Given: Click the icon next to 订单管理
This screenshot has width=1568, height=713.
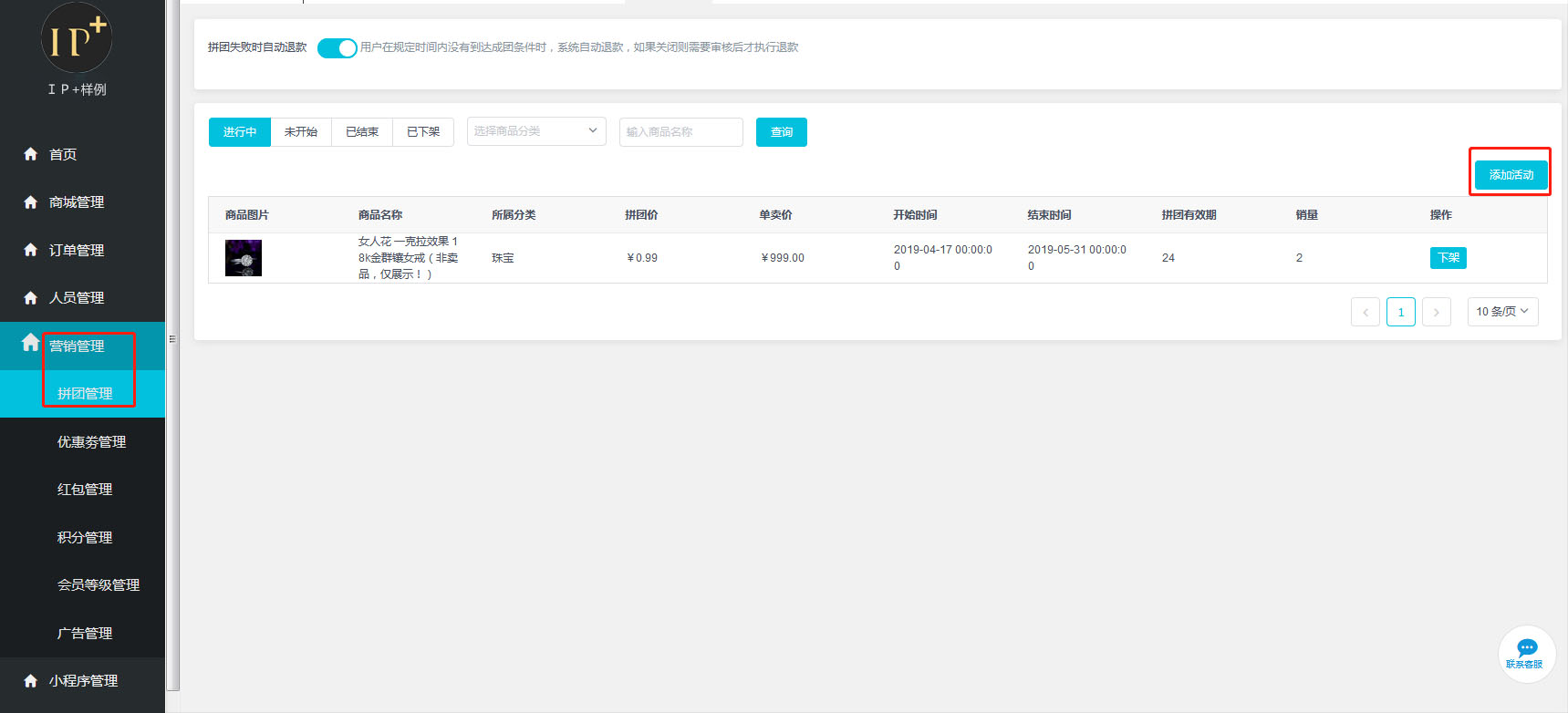Looking at the screenshot, I should point(30,250).
